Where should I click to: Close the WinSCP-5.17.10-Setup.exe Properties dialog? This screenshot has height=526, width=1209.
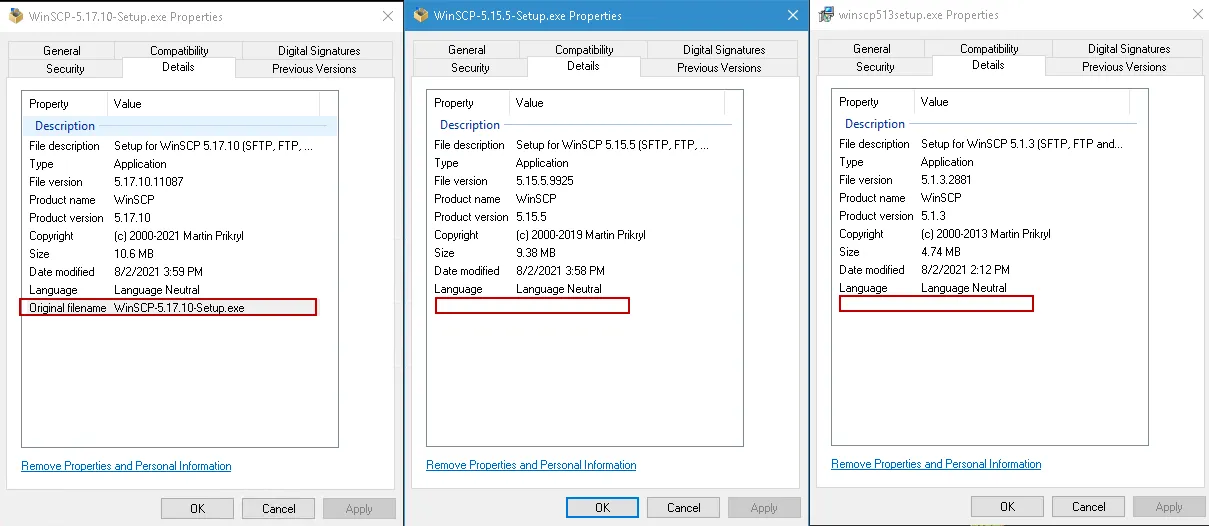point(387,16)
